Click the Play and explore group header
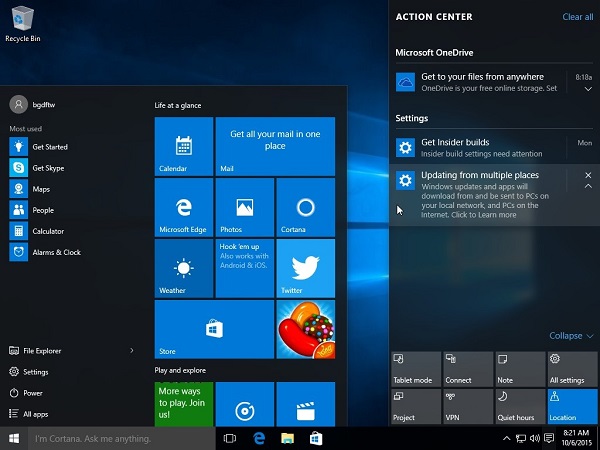 click(x=180, y=370)
